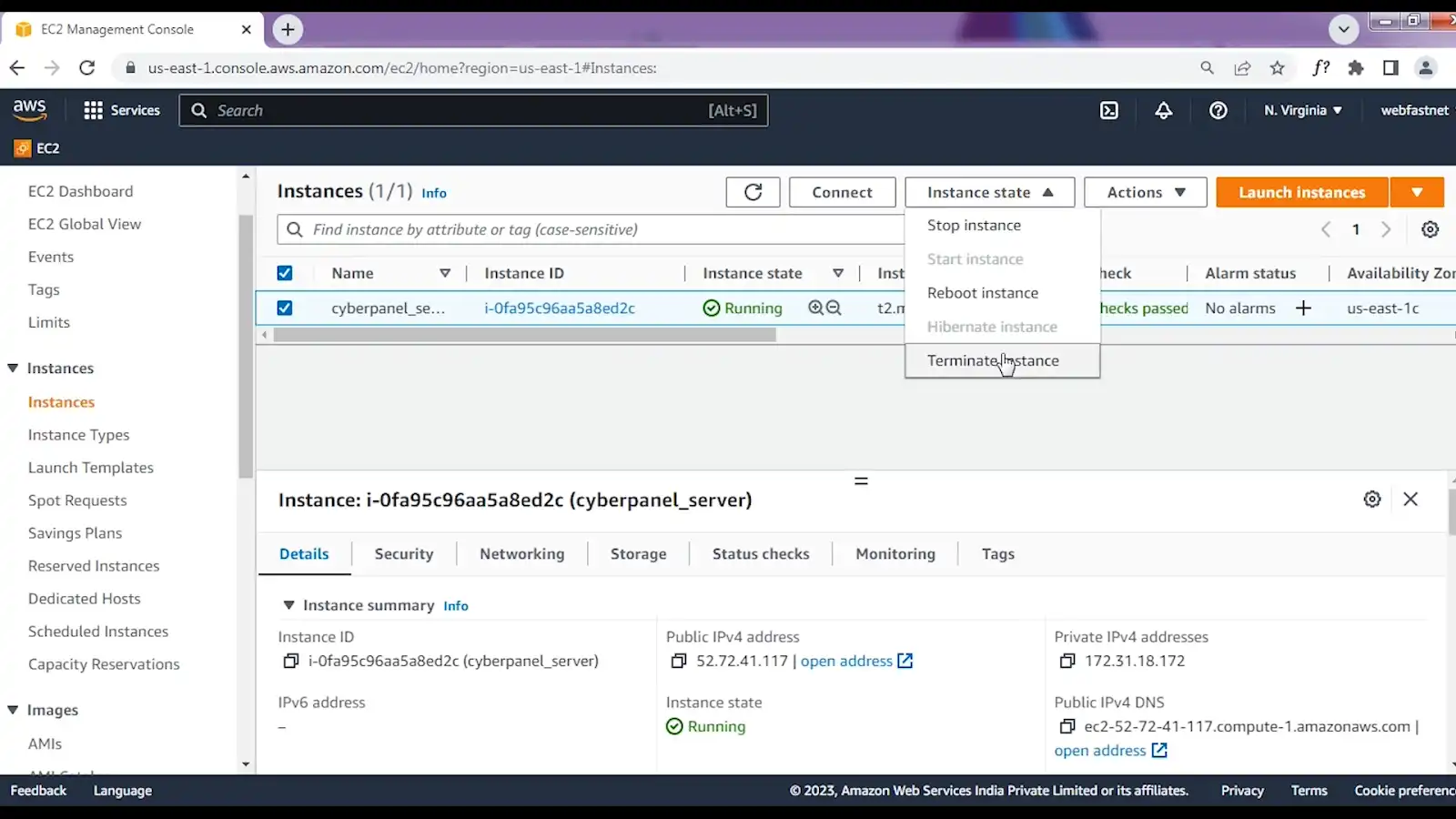The height and width of the screenshot is (819, 1456).
Task: Open address link beside public IPv4
Action: (856, 662)
